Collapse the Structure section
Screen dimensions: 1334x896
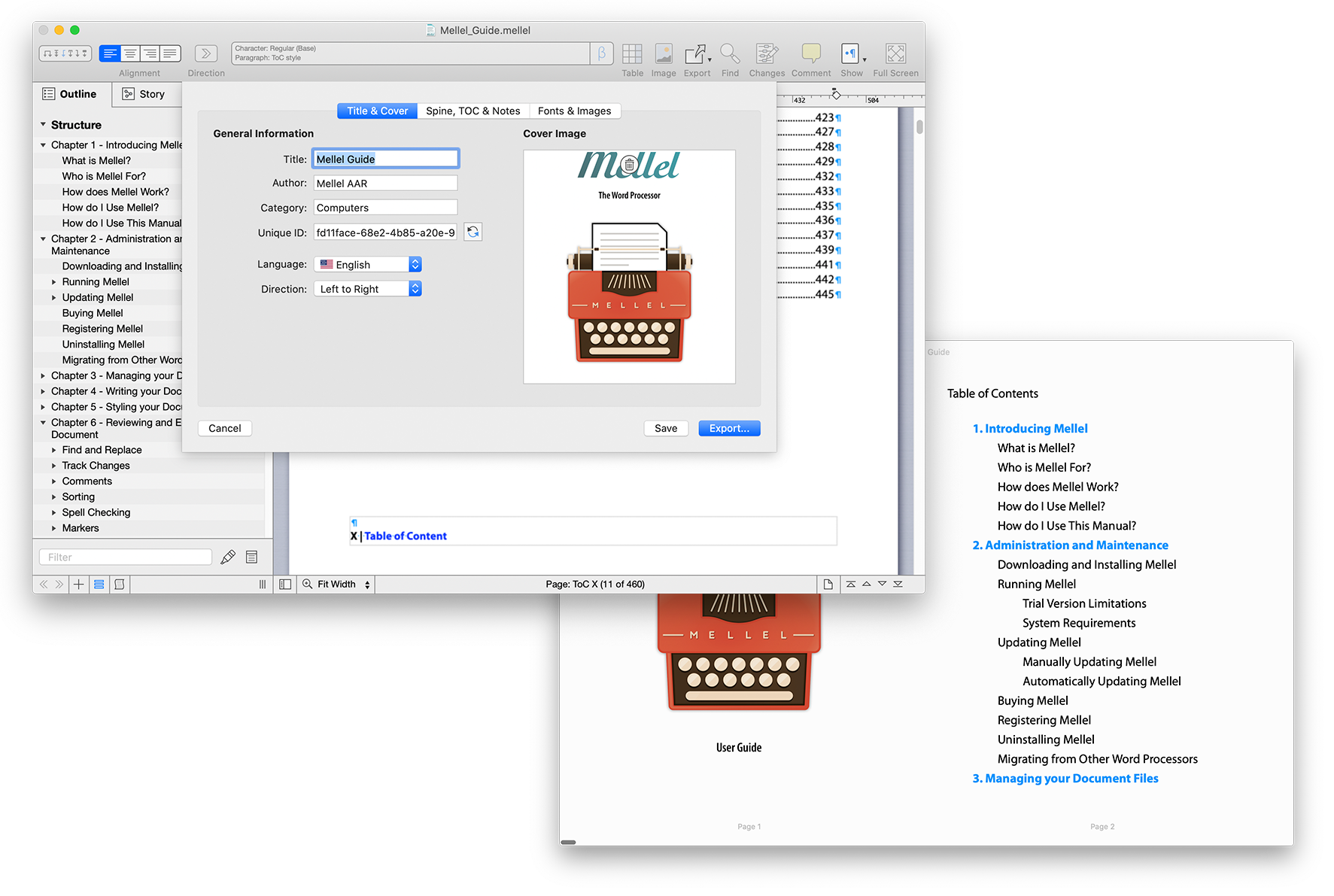[x=43, y=125]
